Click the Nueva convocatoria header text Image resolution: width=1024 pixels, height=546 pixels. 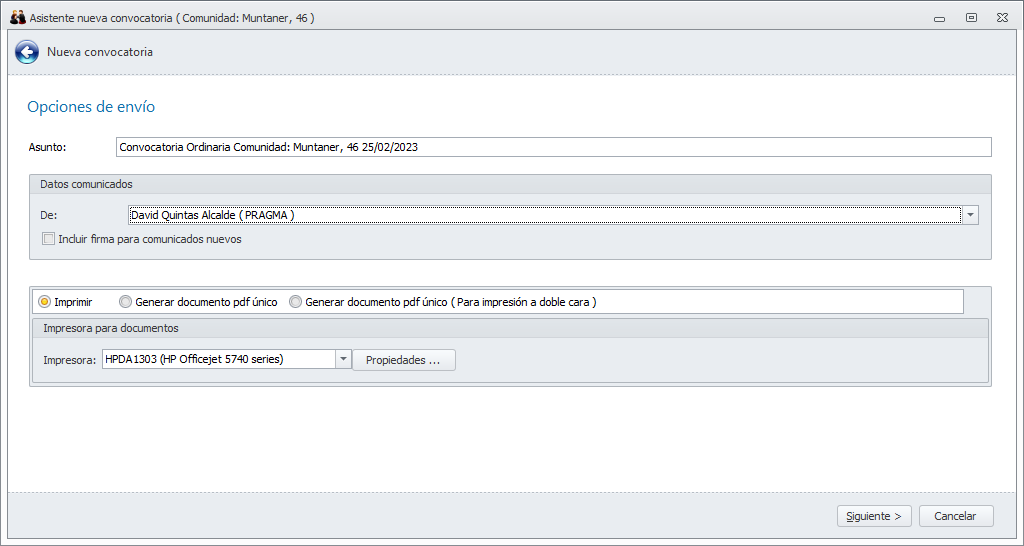(x=100, y=52)
